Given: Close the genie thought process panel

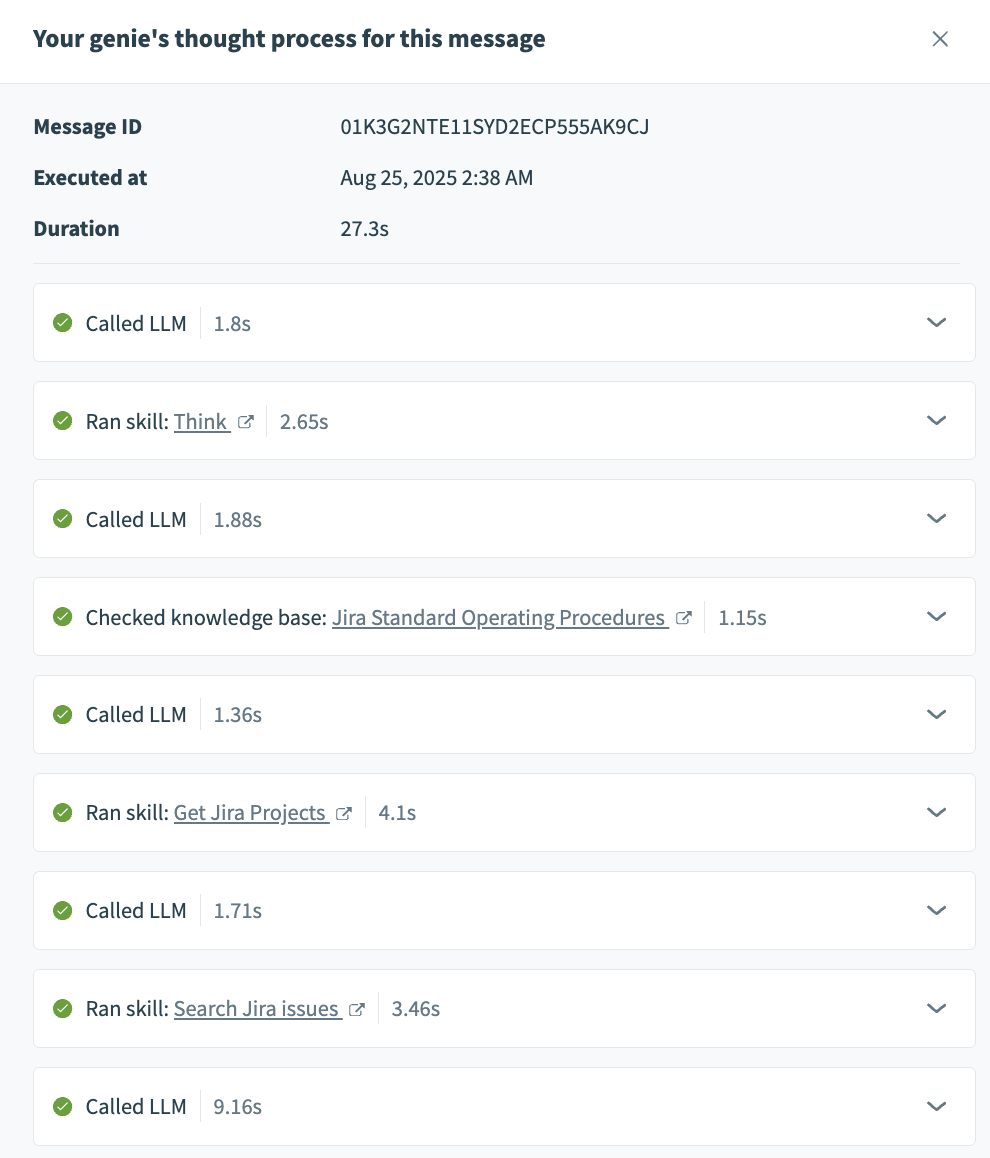Looking at the screenshot, I should click(940, 40).
